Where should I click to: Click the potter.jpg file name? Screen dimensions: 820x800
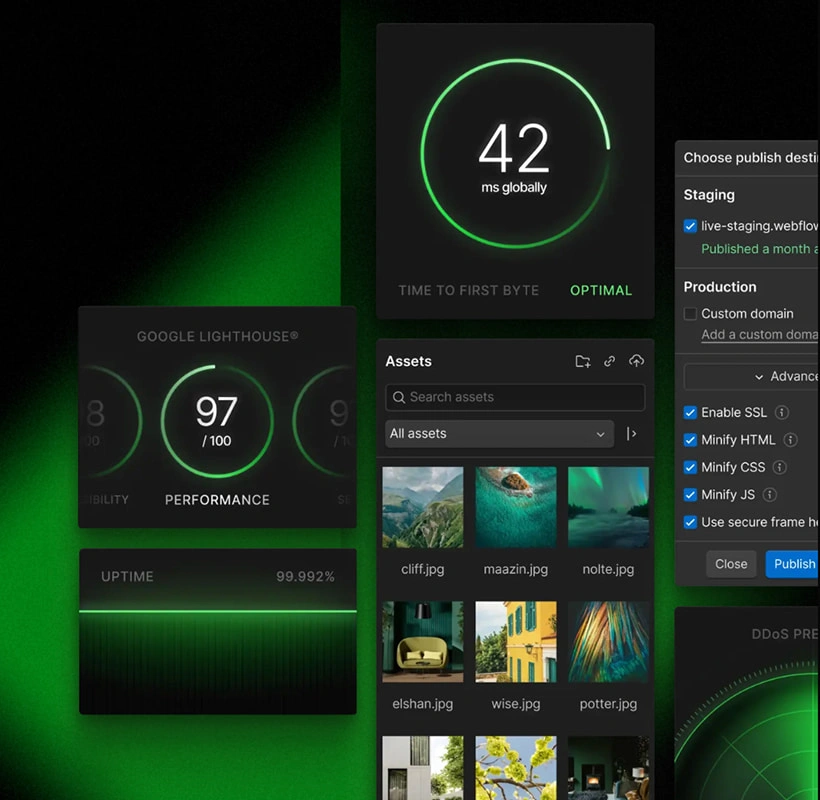coord(608,704)
